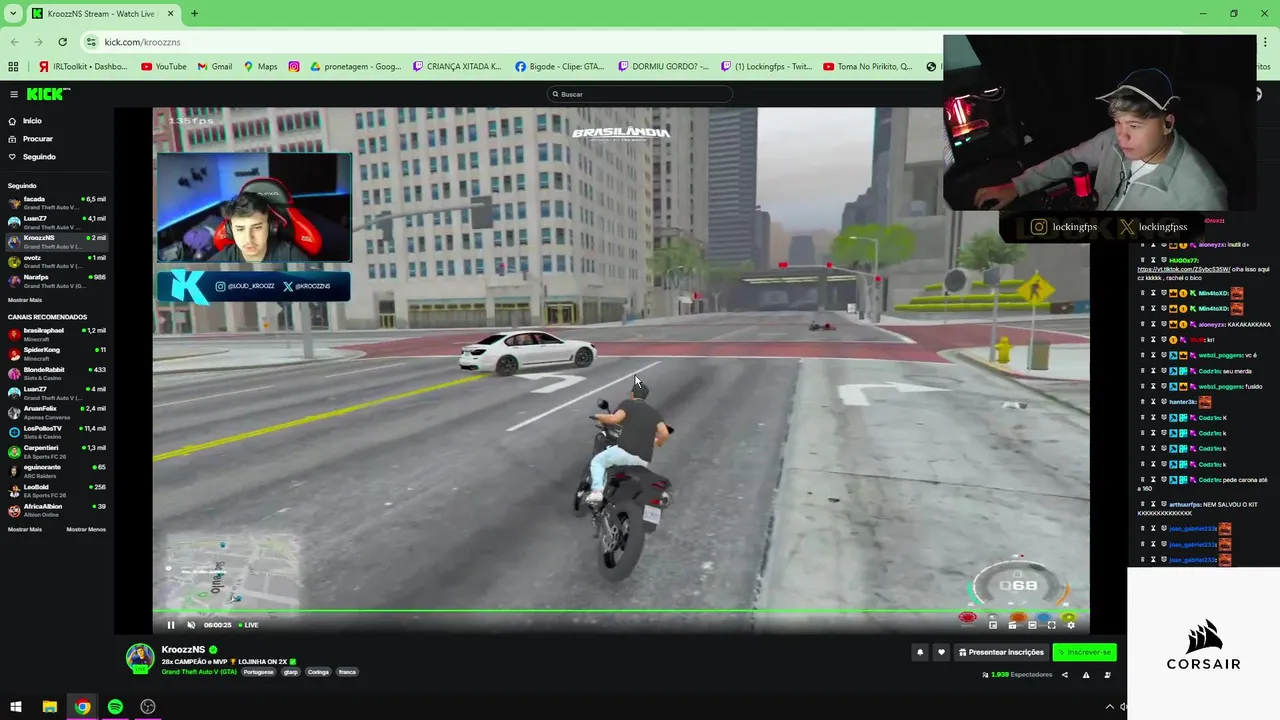Open the Chrome apps grid icon
The height and width of the screenshot is (720, 1280).
point(13,67)
